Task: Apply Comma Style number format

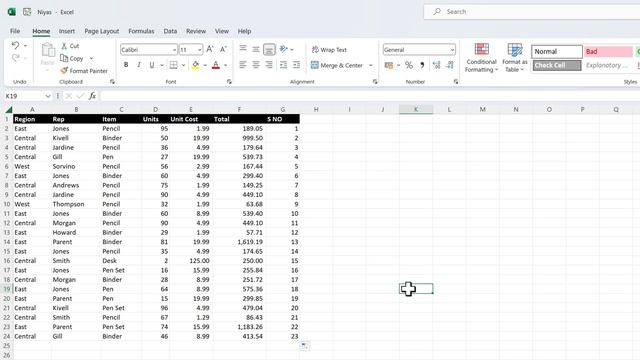Action: point(422,65)
